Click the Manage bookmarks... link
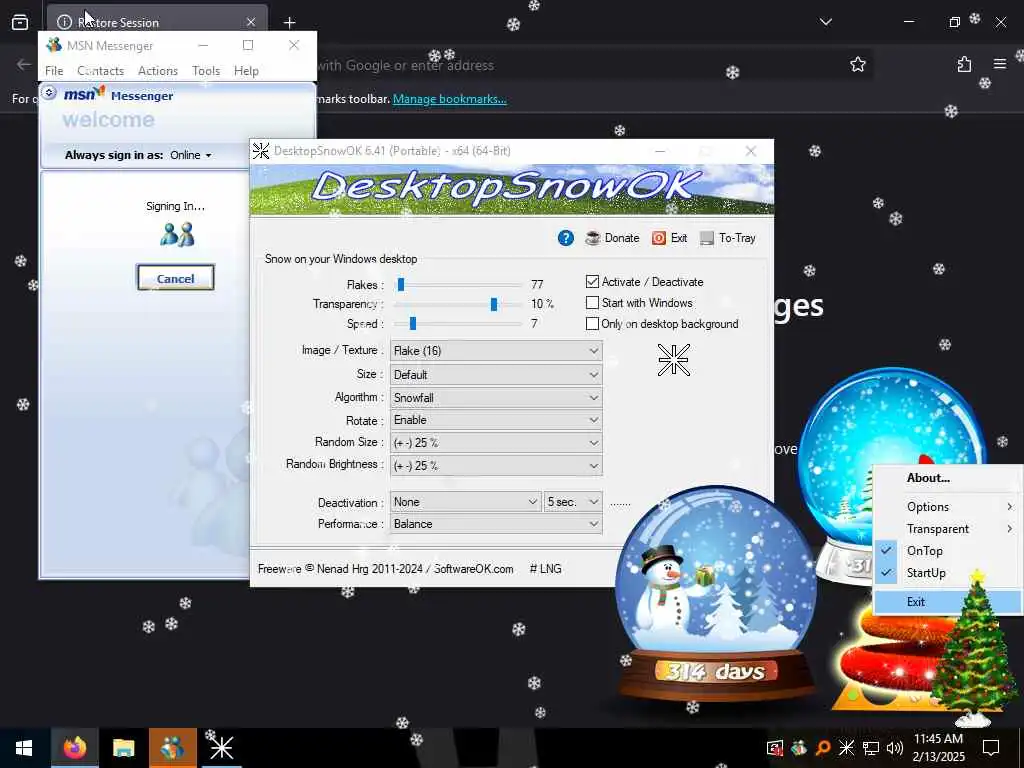This screenshot has width=1024, height=768. click(449, 99)
